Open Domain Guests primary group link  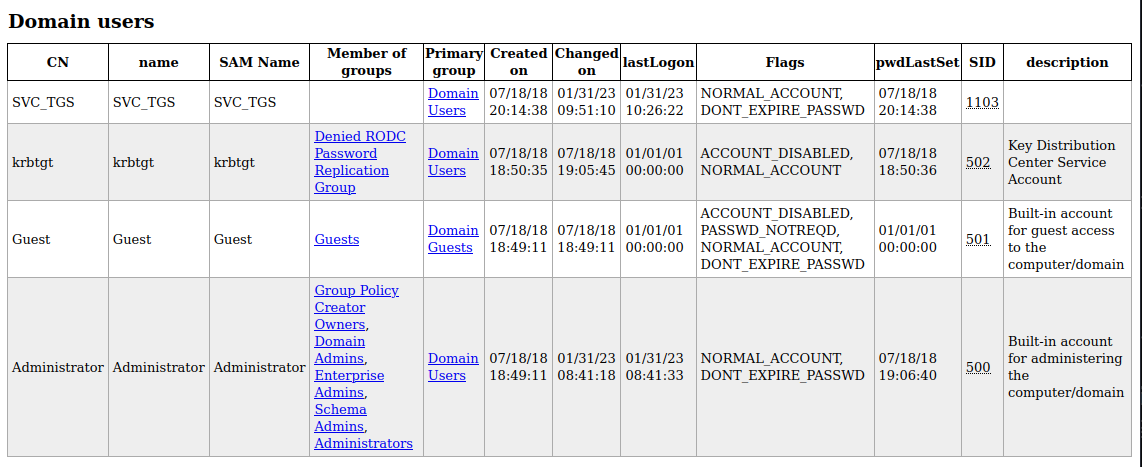[453, 239]
